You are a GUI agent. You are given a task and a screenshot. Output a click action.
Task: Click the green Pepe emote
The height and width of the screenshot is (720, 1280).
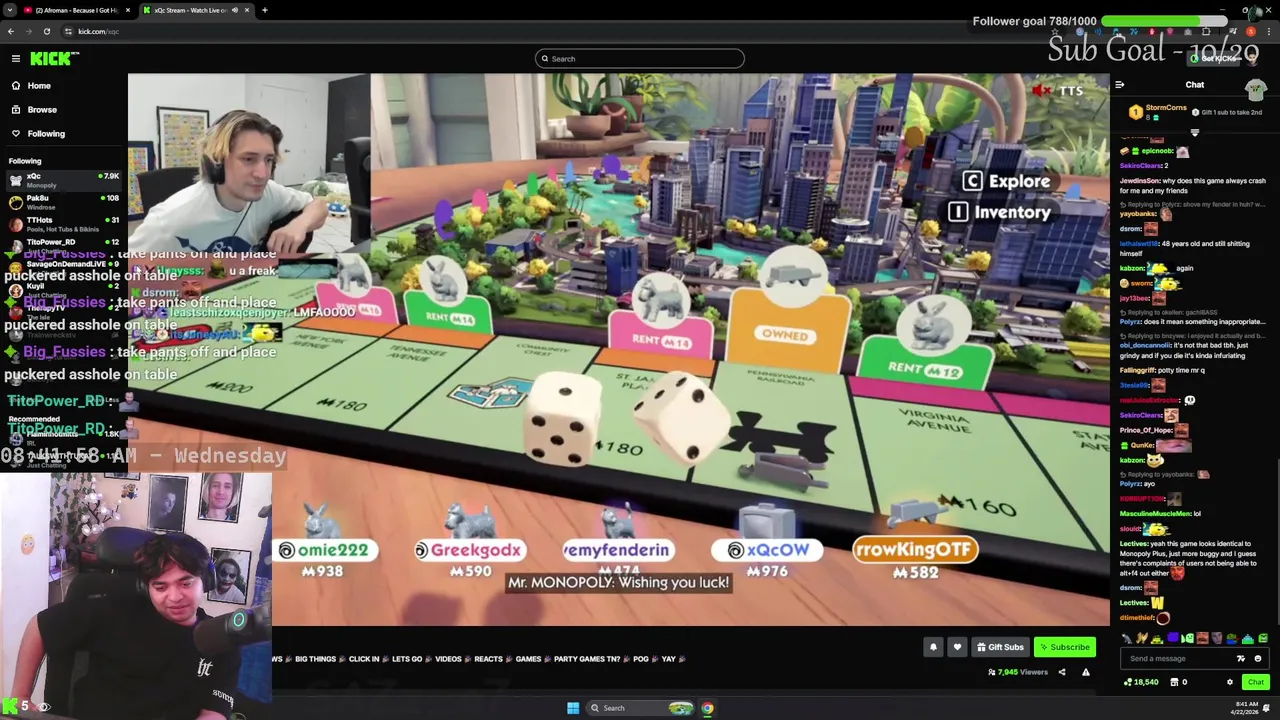tap(1264, 638)
